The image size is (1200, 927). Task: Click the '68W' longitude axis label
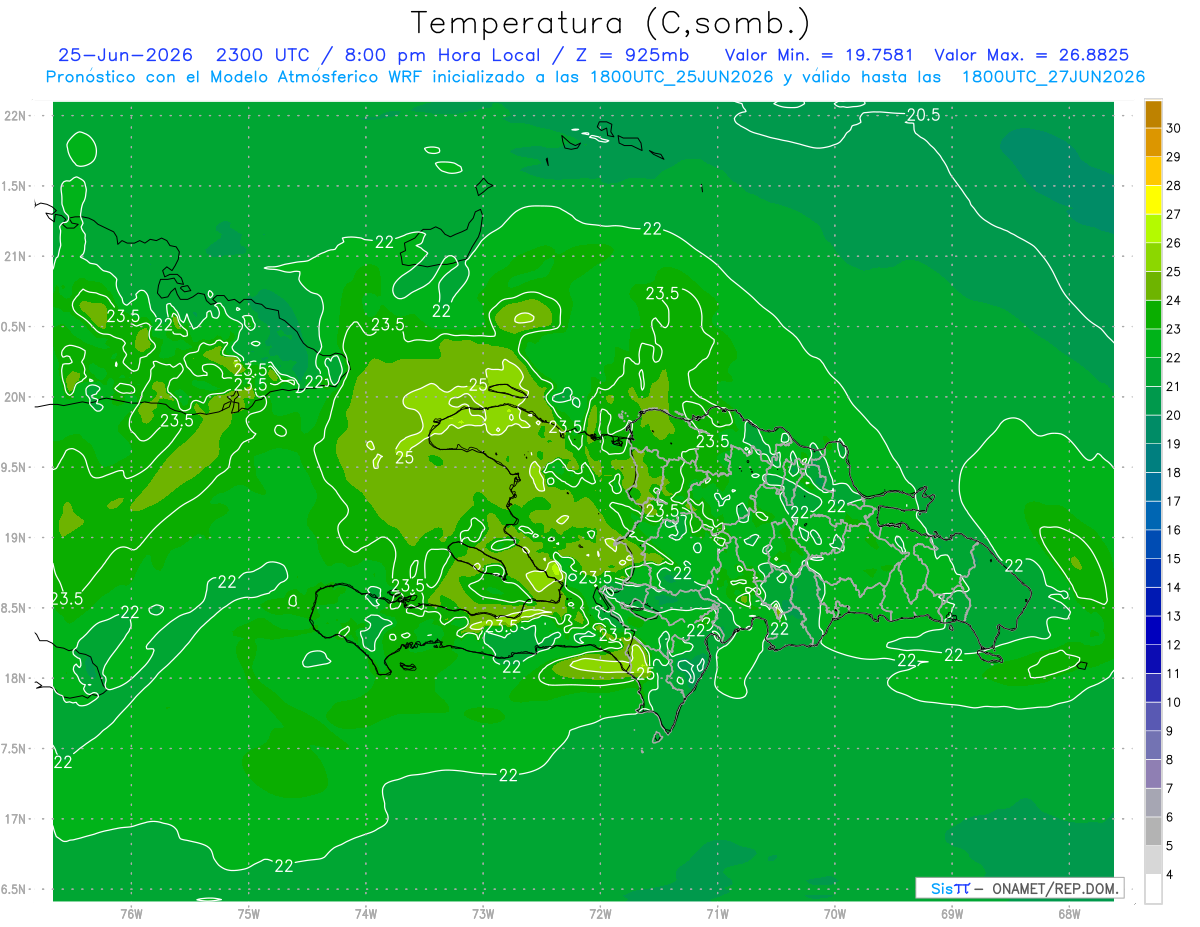pyautogui.click(x=1068, y=913)
